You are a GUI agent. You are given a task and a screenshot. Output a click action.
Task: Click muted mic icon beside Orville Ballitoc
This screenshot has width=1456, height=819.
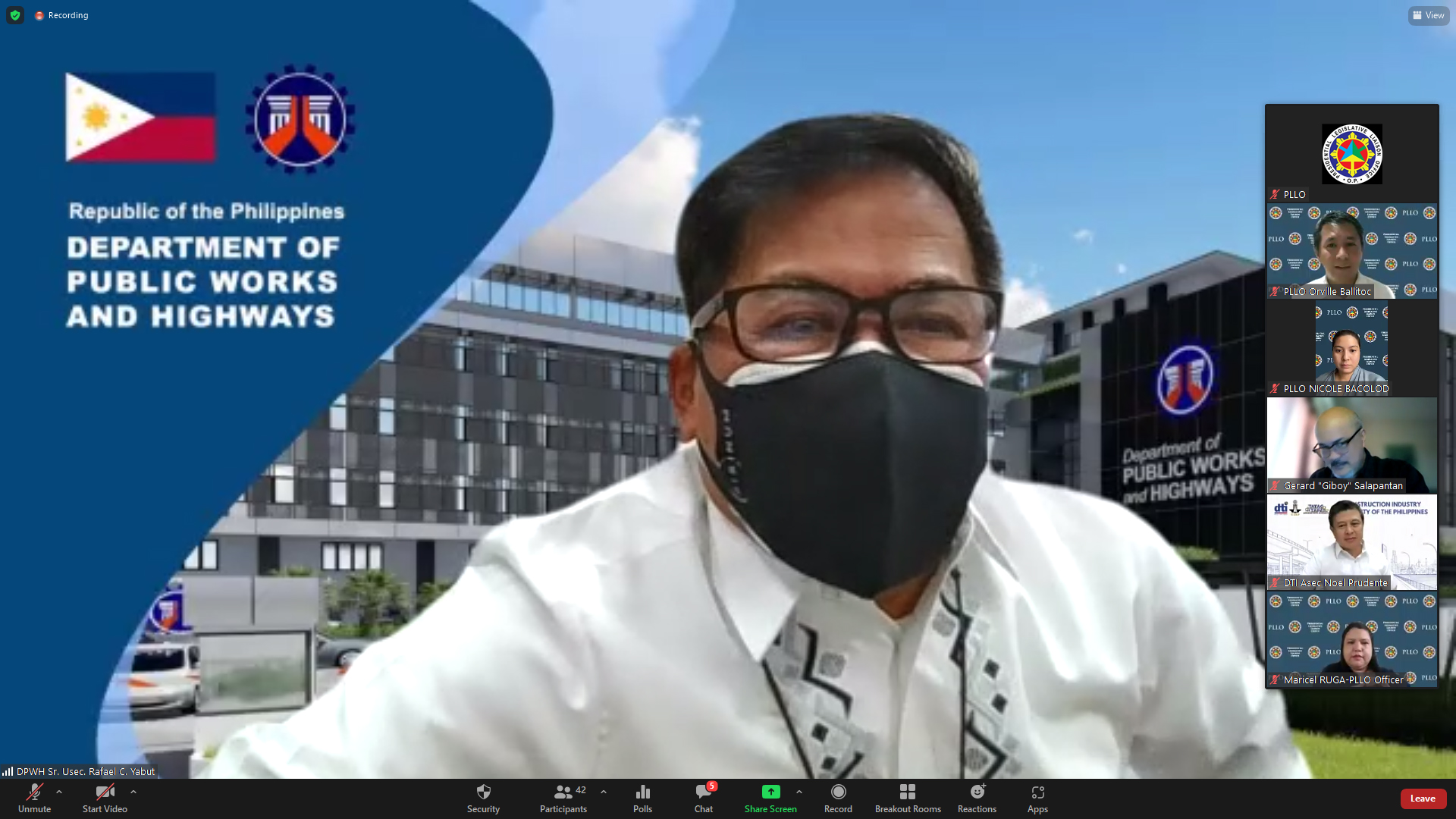[x=1276, y=291]
